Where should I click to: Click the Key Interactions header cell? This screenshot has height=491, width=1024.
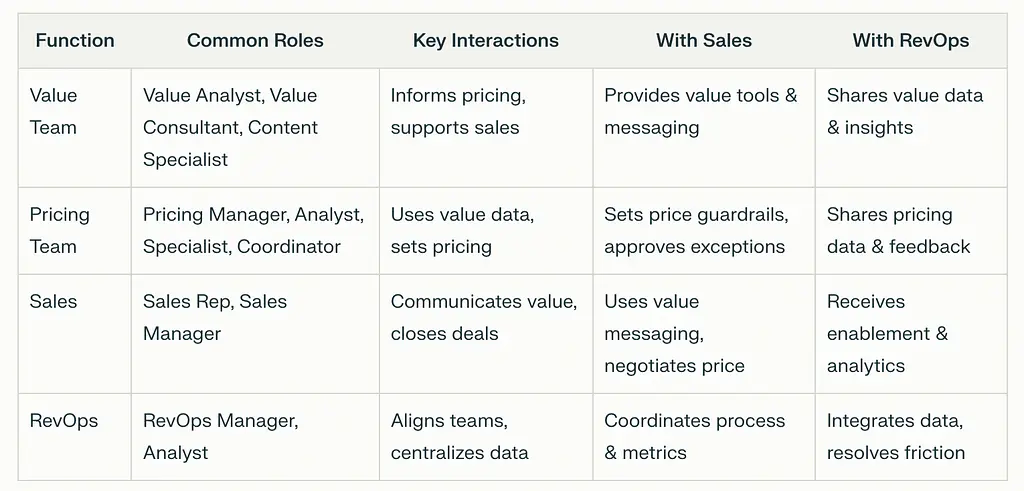click(x=485, y=41)
